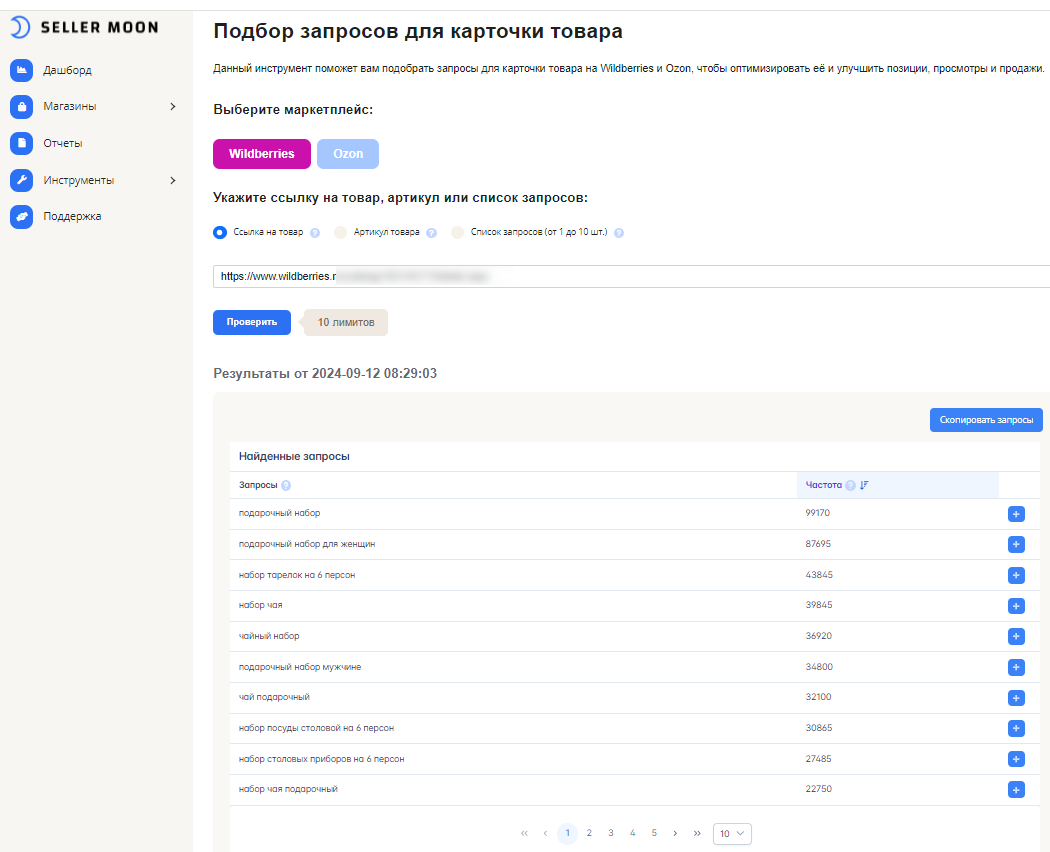This screenshot has width=1050, height=852.
Task: Go to results page 4
Action: tap(632, 833)
